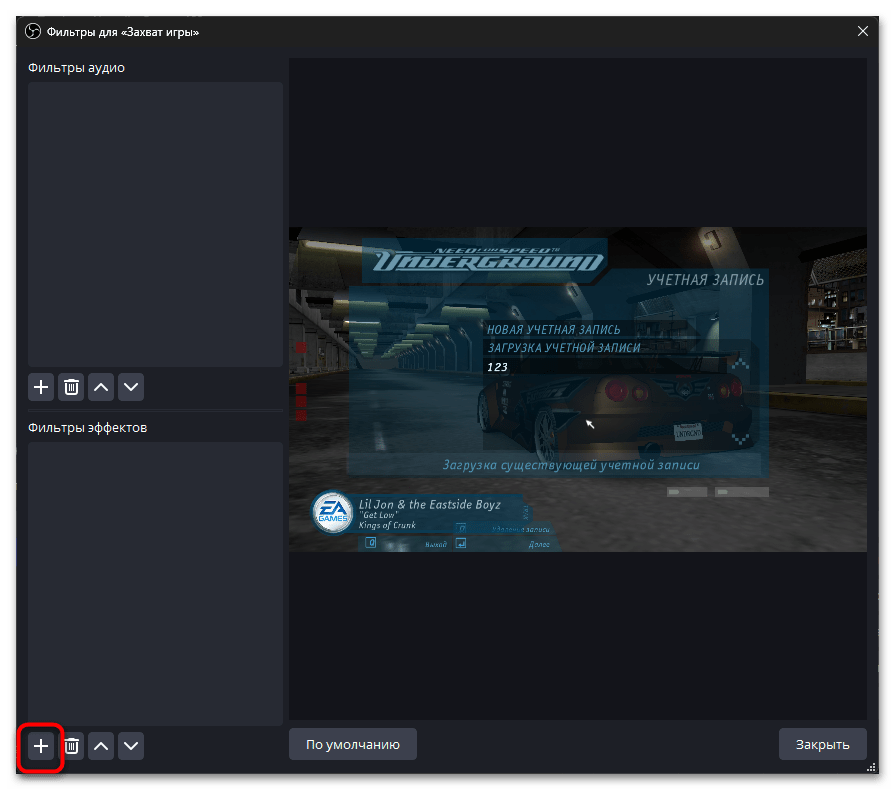
Task: Click «ЗАГРУЗКА УЧЕТНОЙ ЗАПИСИ» in preview
Action: coord(564,348)
